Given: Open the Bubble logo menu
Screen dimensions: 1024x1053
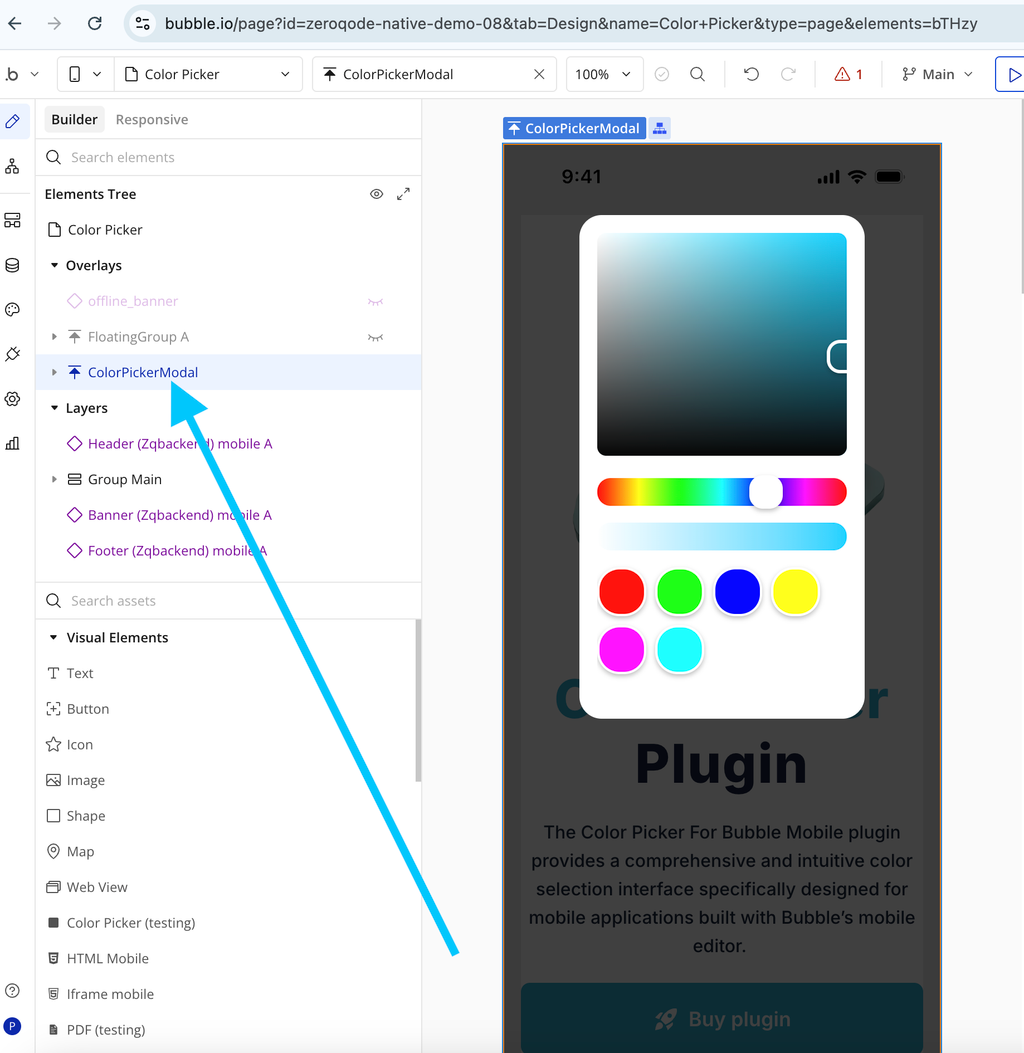Looking at the screenshot, I should click(21, 74).
